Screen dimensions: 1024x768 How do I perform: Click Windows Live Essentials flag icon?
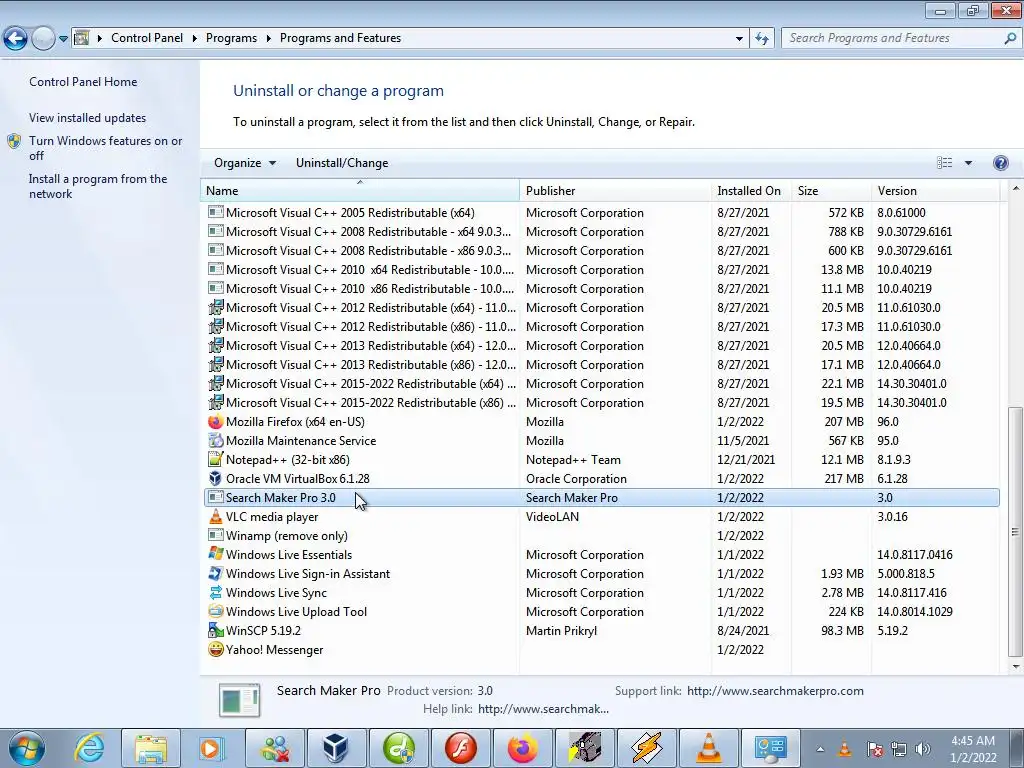pyautogui.click(x=215, y=554)
